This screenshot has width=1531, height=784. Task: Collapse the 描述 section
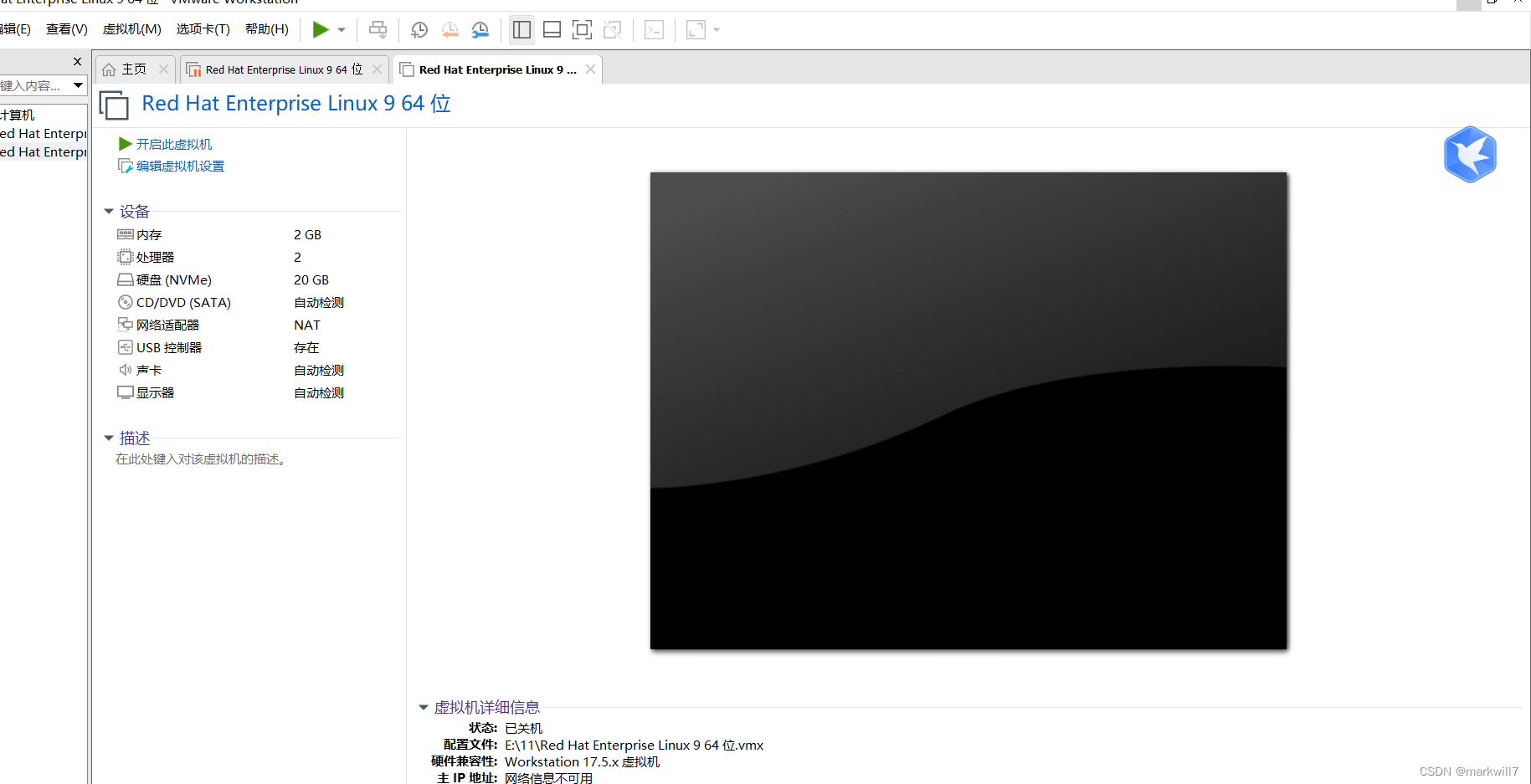109,438
